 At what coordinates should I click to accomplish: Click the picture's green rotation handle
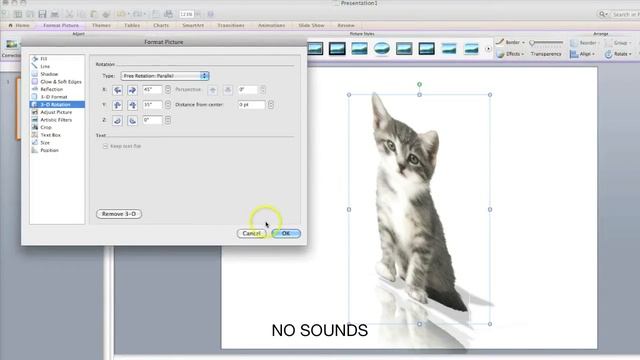419,84
